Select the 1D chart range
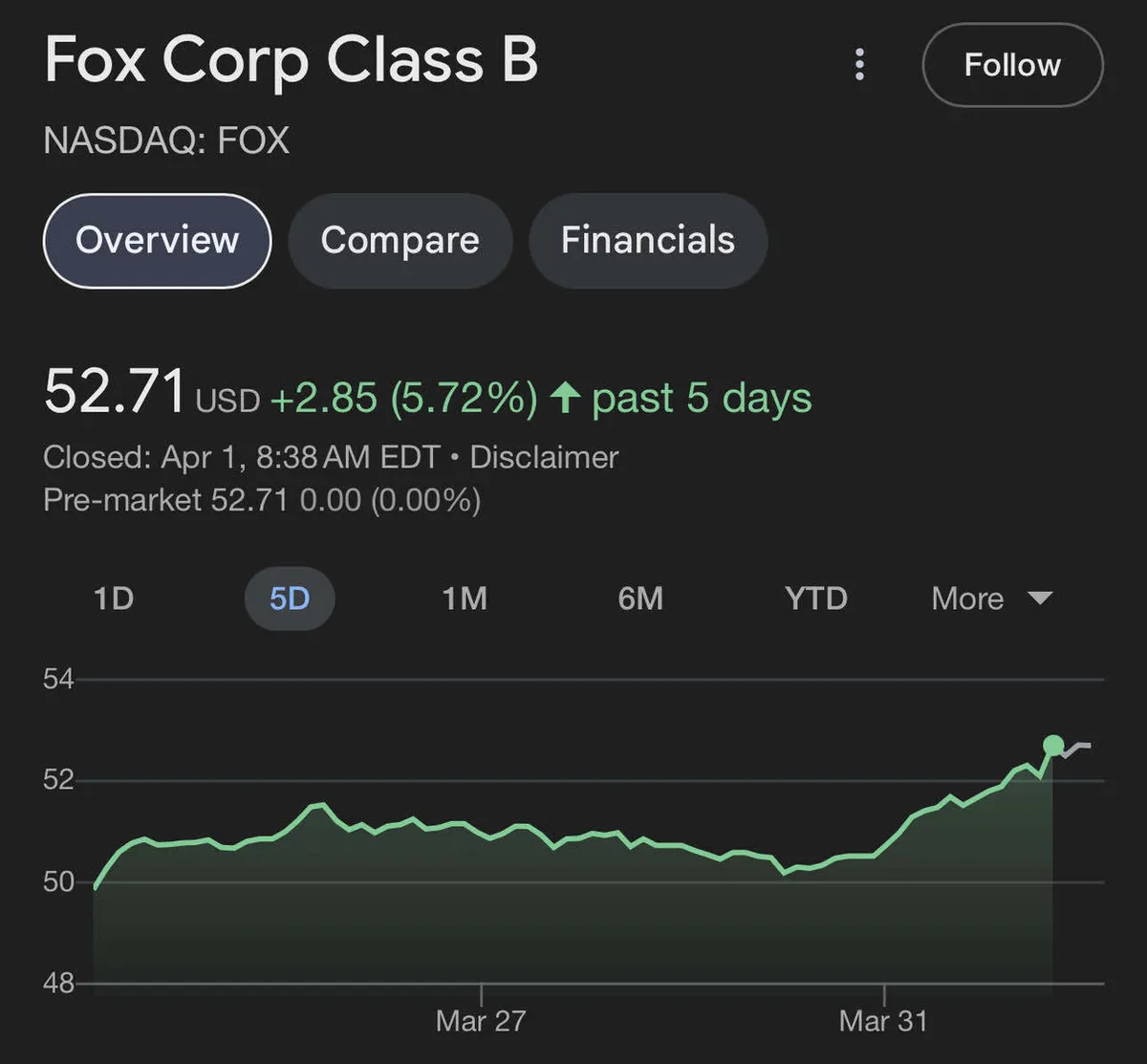Image resolution: width=1147 pixels, height=1064 pixels. (113, 598)
